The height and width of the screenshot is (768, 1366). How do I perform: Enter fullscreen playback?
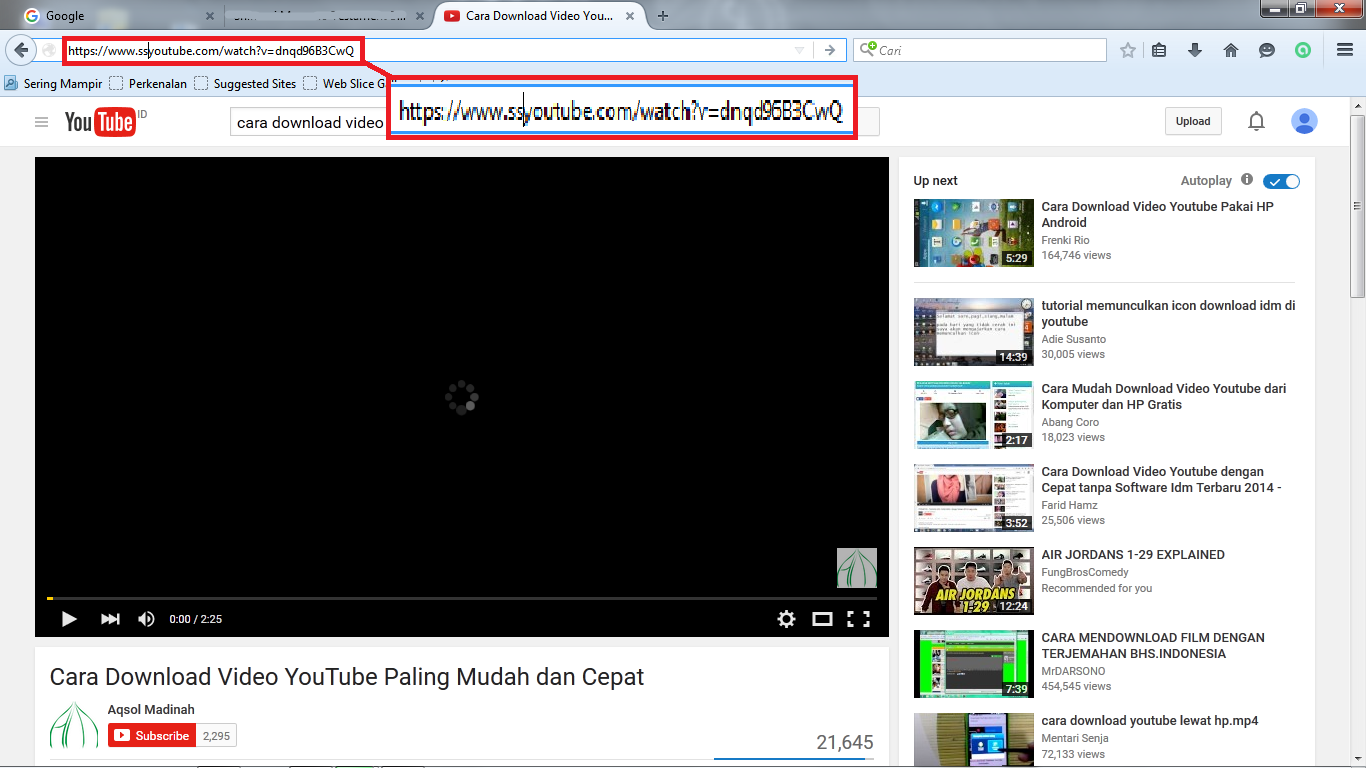pyautogui.click(x=859, y=618)
